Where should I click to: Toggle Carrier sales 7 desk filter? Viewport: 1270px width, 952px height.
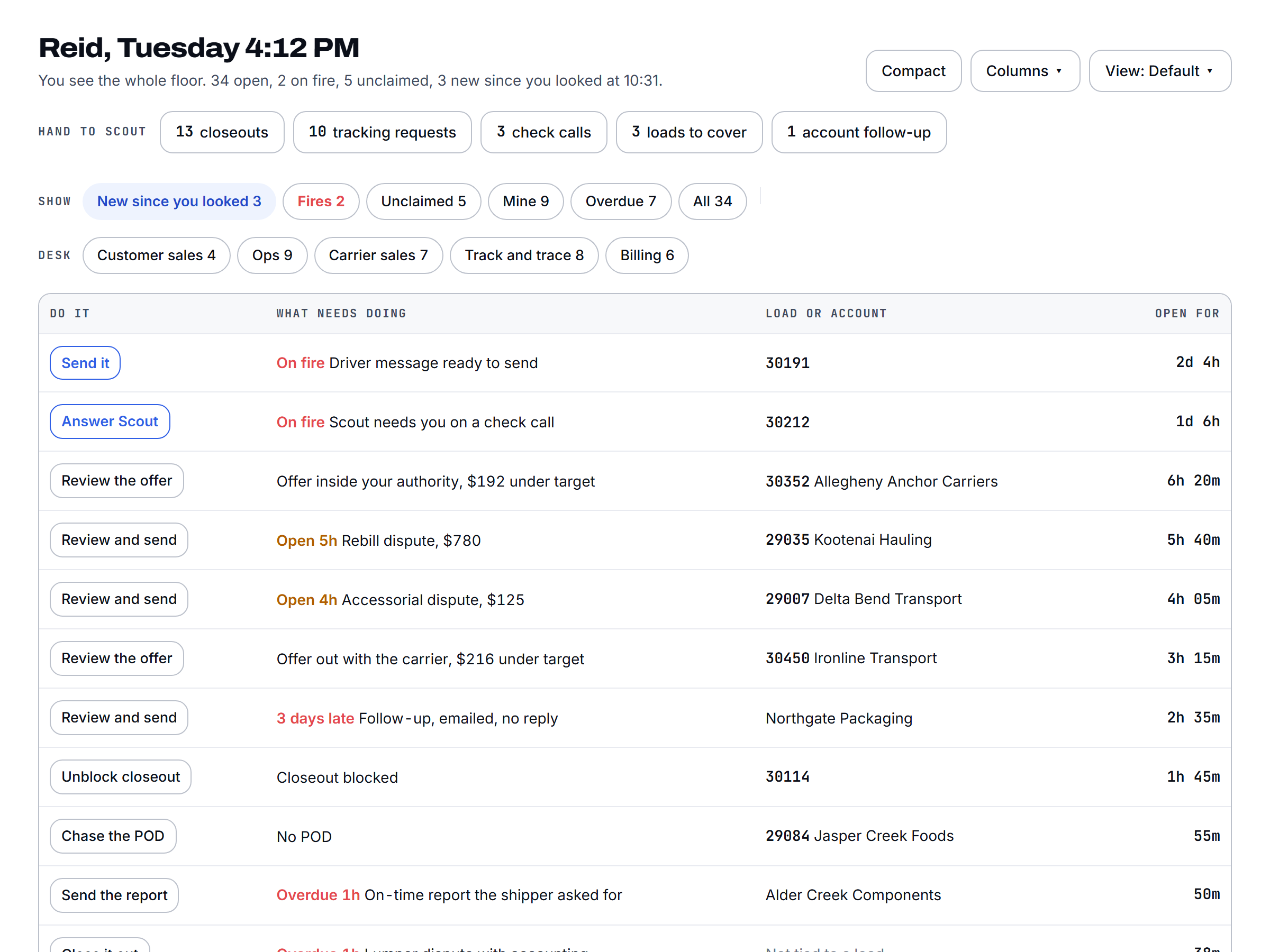point(378,255)
